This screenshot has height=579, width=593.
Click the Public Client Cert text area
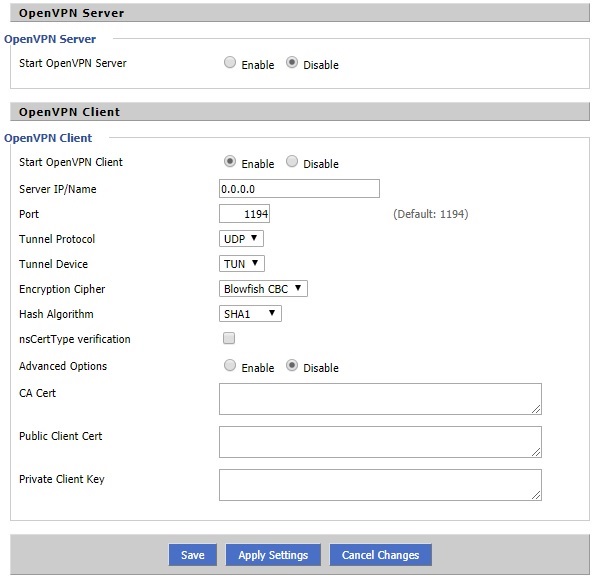[x=380, y=442]
